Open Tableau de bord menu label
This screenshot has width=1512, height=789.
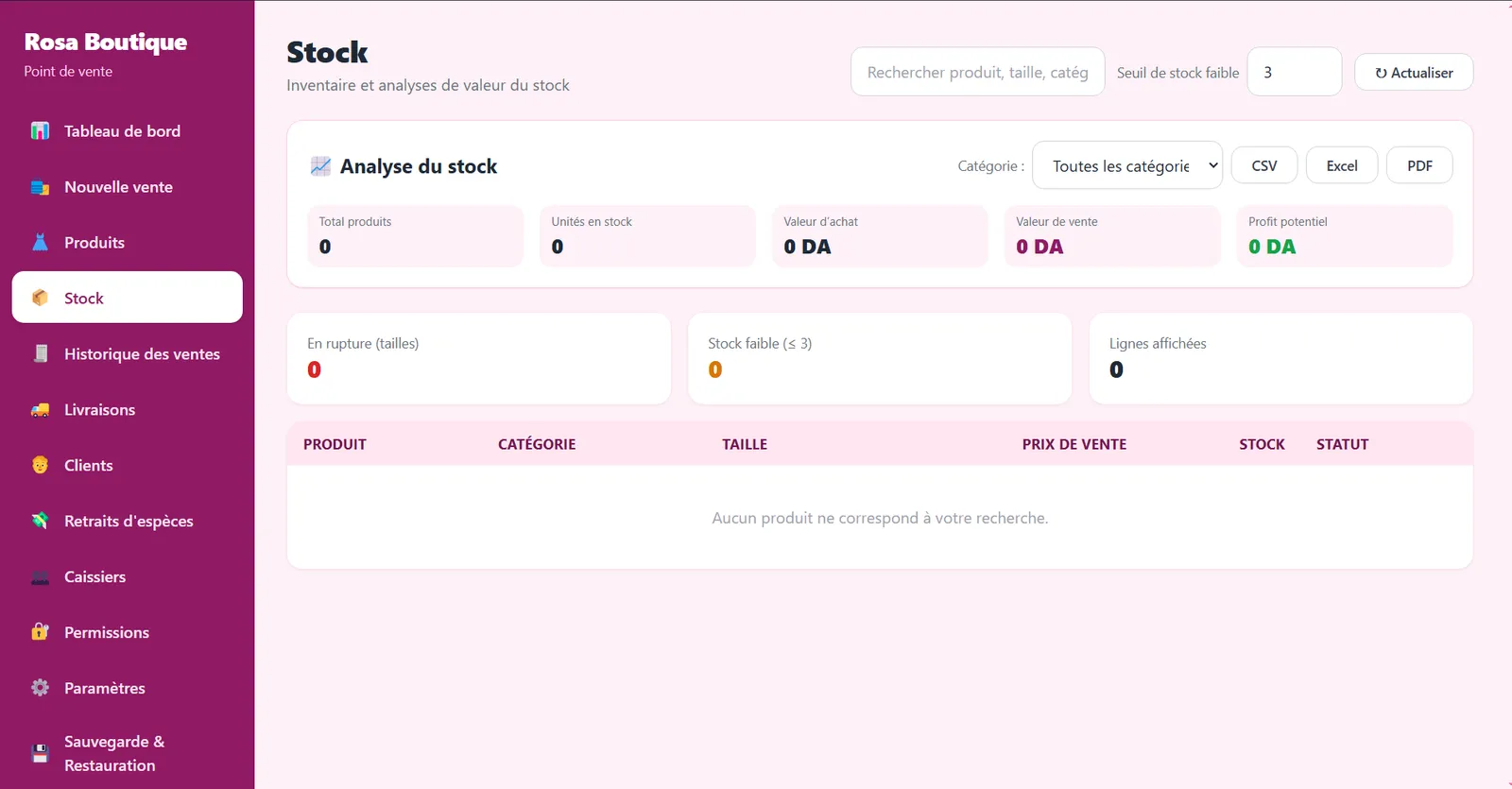tap(122, 131)
